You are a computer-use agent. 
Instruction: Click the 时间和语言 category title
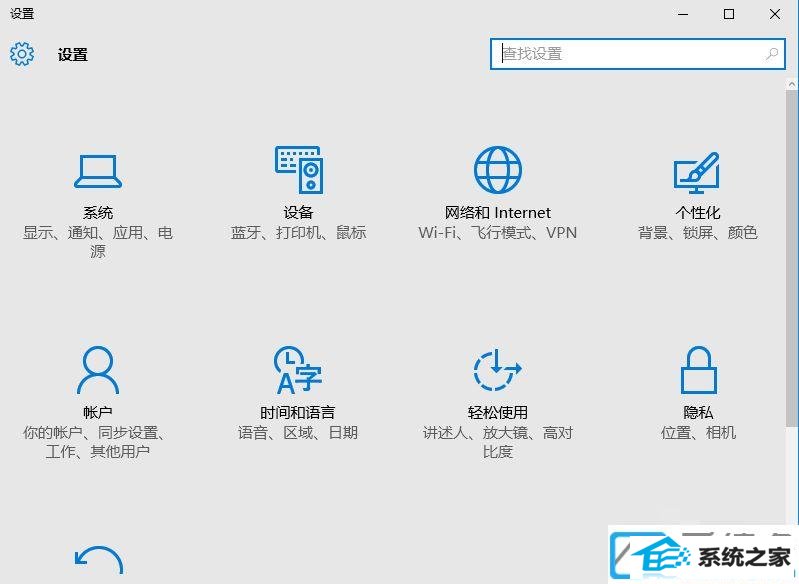pyautogui.click(x=298, y=412)
